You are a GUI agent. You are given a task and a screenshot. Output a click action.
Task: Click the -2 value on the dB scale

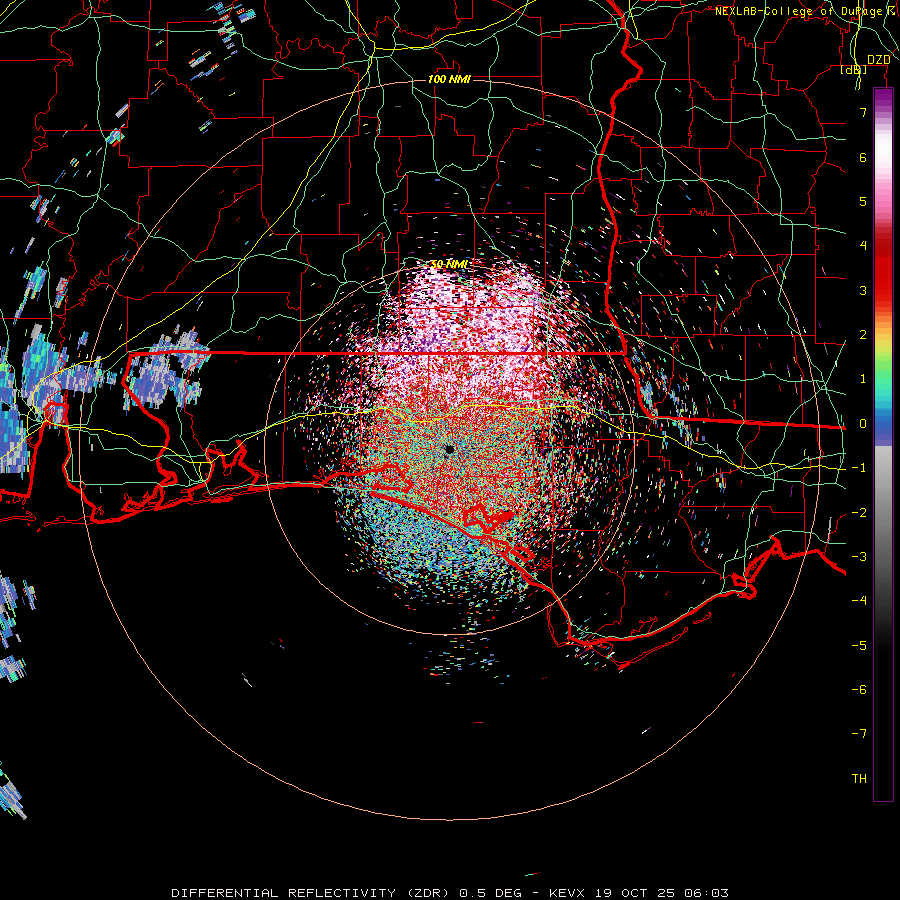click(x=859, y=513)
